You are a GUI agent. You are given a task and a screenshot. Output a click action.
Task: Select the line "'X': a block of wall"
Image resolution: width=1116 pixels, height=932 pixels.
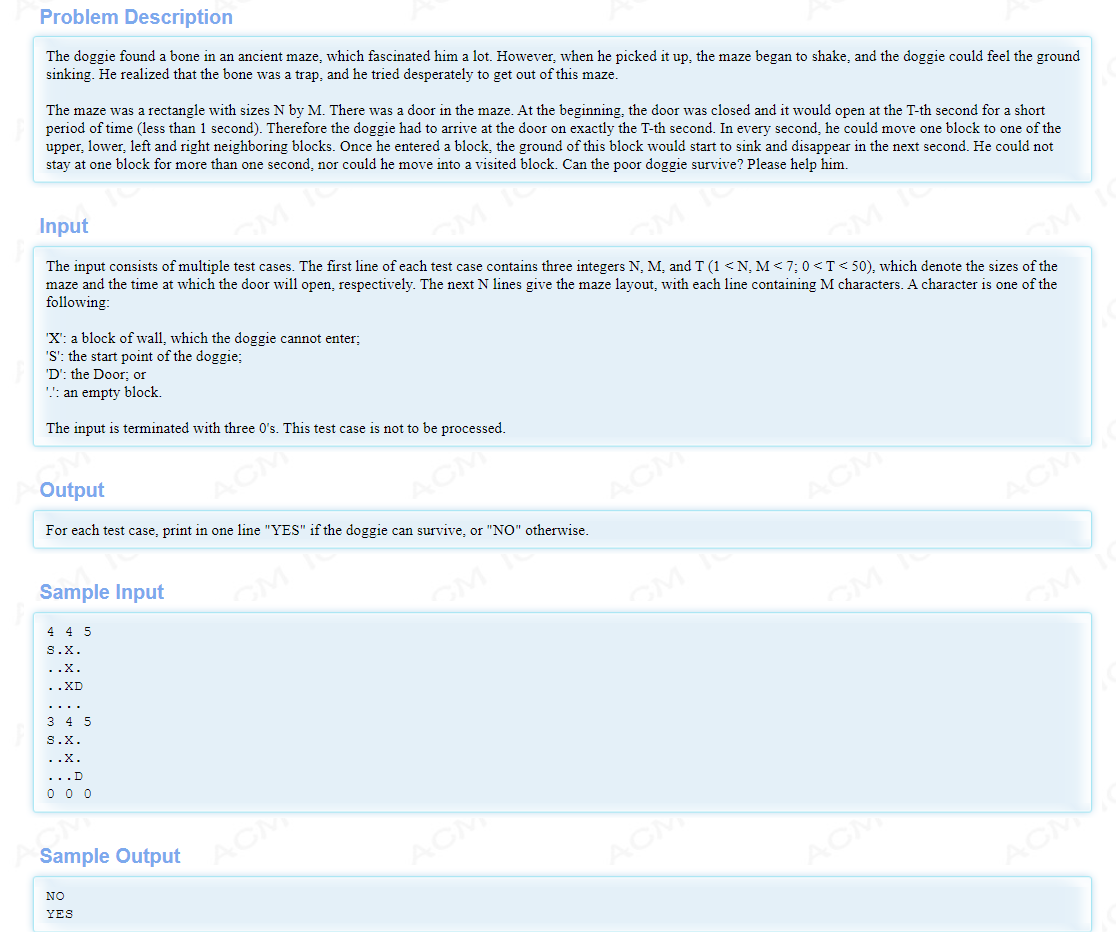[203, 338]
